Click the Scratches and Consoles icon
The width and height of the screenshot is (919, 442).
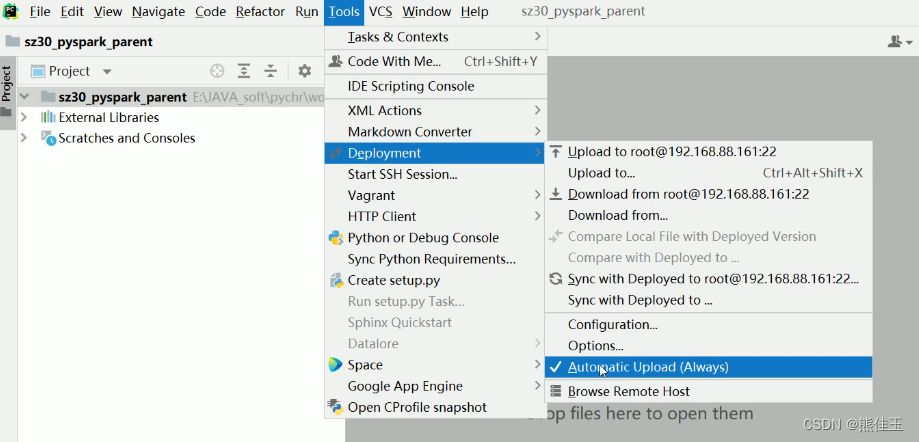[49, 138]
